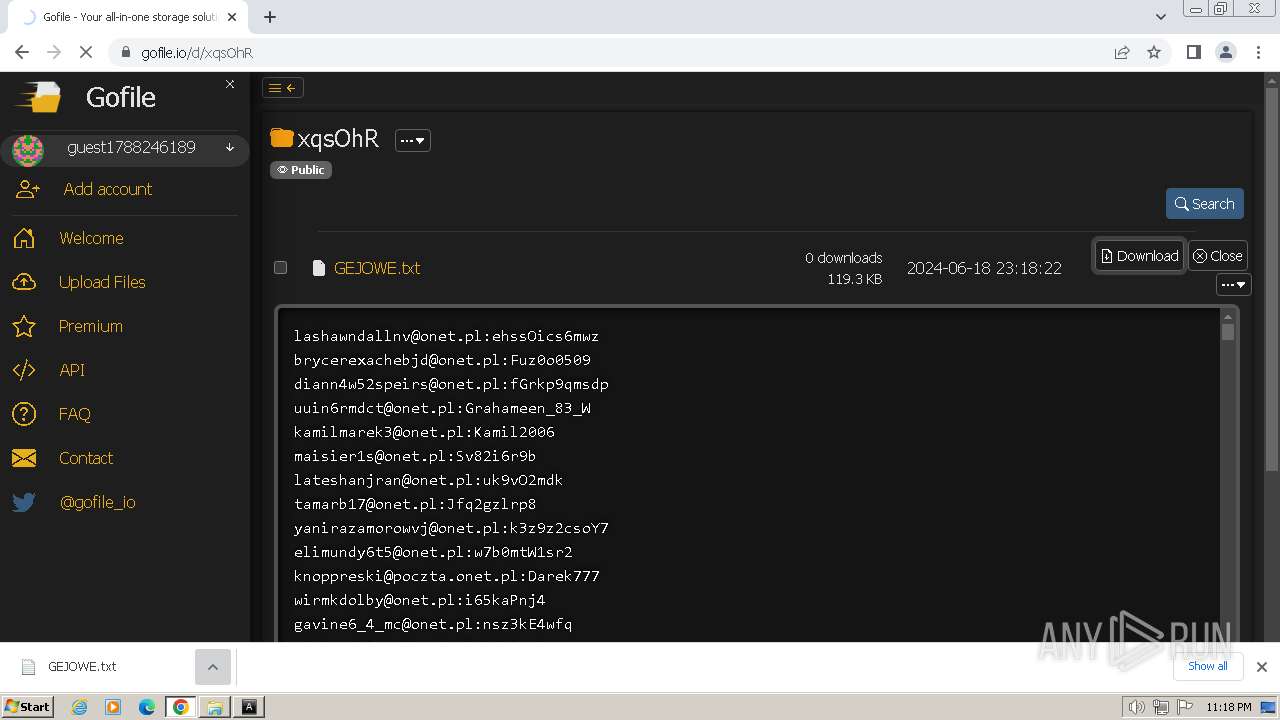This screenshot has height=720, width=1280.
Task: Expand the guest1788246189 account dropdown
Action: coord(230,148)
